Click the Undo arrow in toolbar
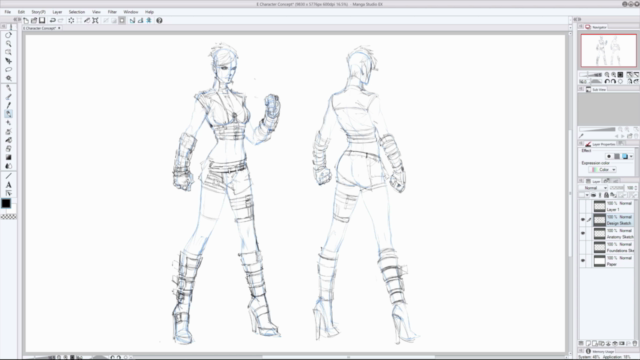The image size is (640, 360). click(52, 20)
